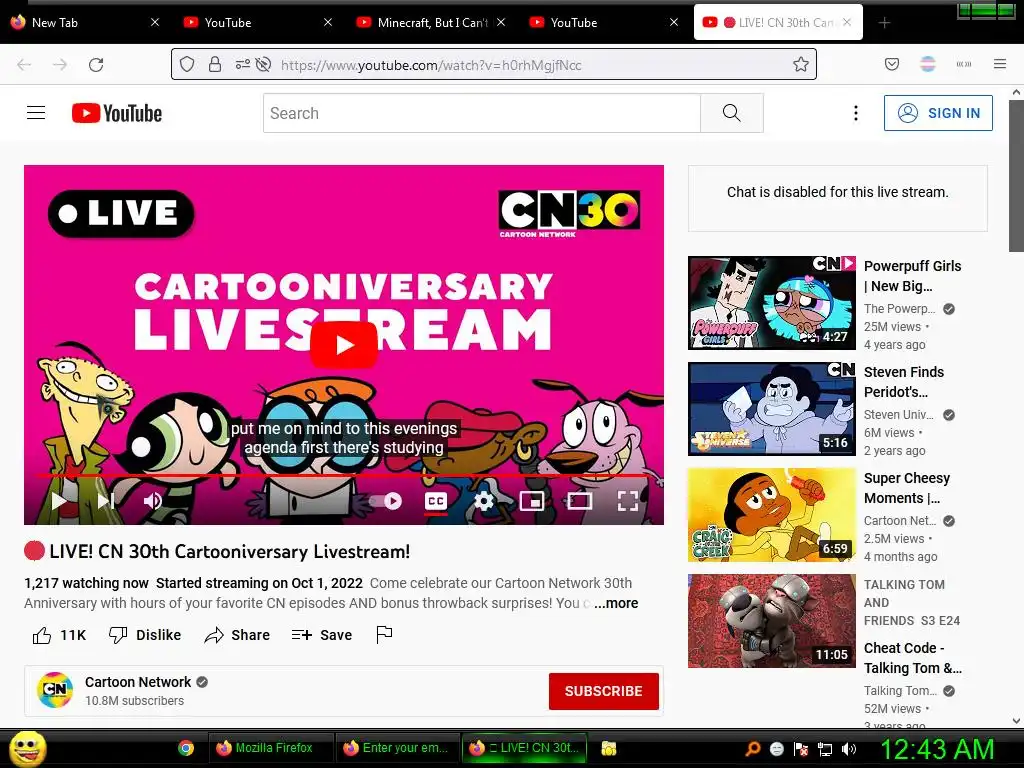The height and width of the screenshot is (768, 1024).
Task: Expand description with ...more
Action: [616, 603]
